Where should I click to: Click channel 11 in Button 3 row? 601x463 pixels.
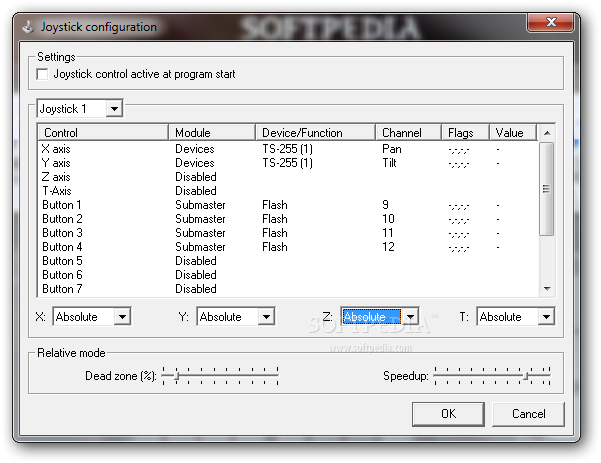388,233
